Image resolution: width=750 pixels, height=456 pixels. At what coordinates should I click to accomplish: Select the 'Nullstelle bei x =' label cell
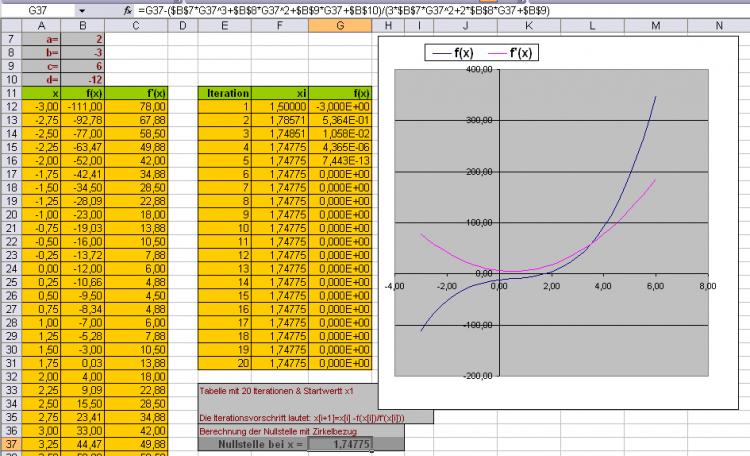254,443
